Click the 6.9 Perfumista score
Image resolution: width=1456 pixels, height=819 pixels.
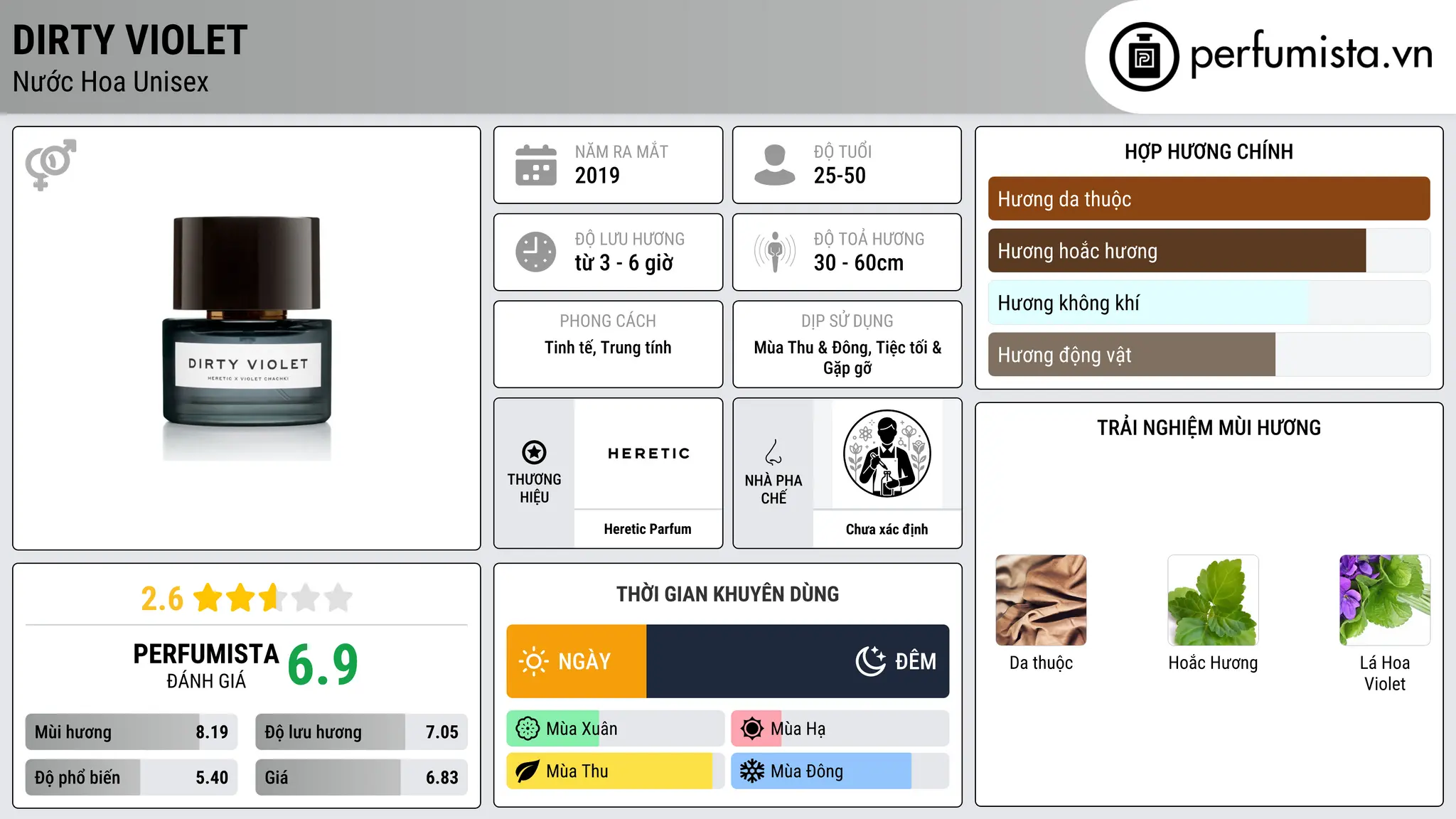(x=323, y=665)
